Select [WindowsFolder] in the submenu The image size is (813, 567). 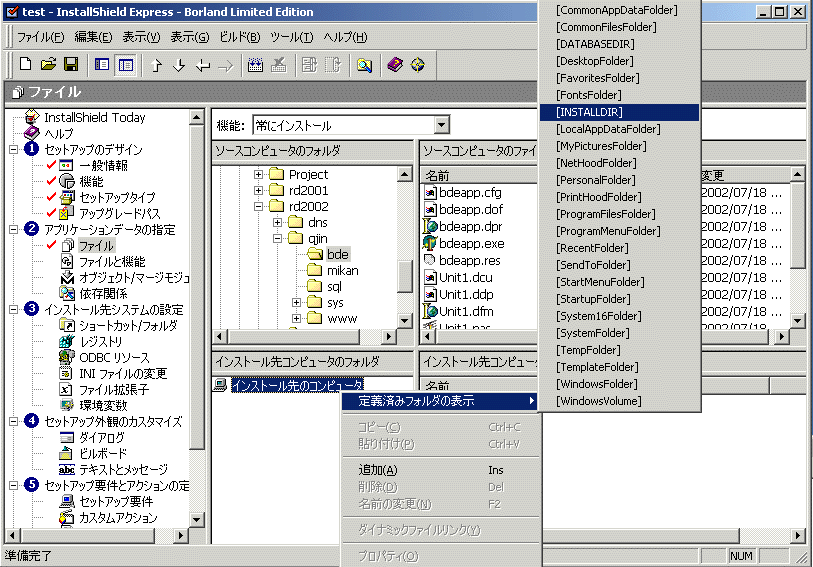[620, 385]
